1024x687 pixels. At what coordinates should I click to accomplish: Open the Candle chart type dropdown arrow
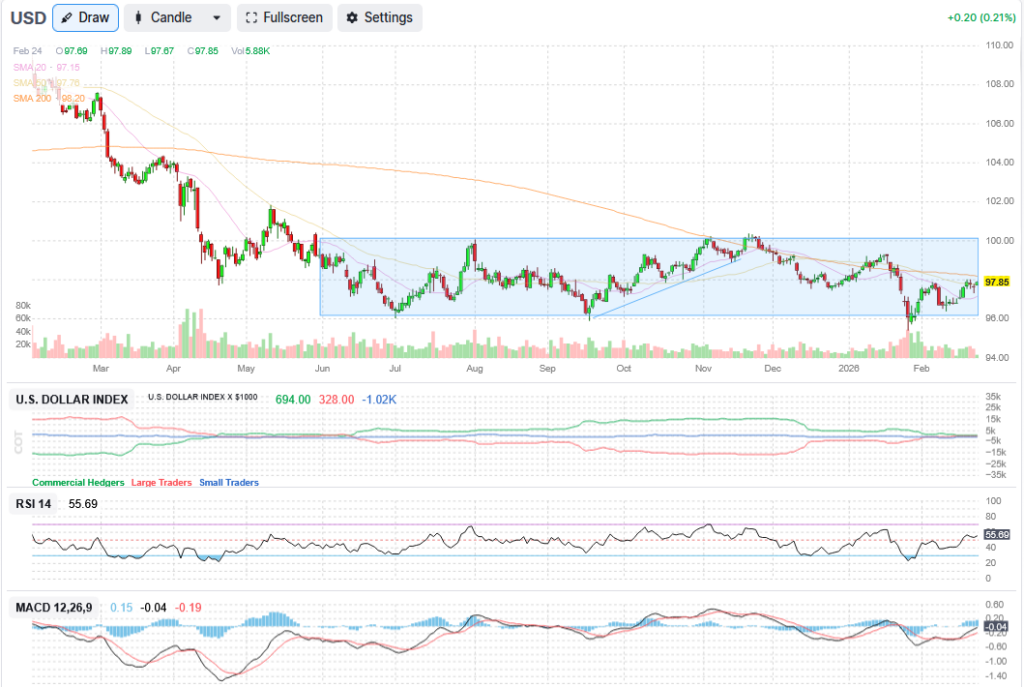(217, 18)
